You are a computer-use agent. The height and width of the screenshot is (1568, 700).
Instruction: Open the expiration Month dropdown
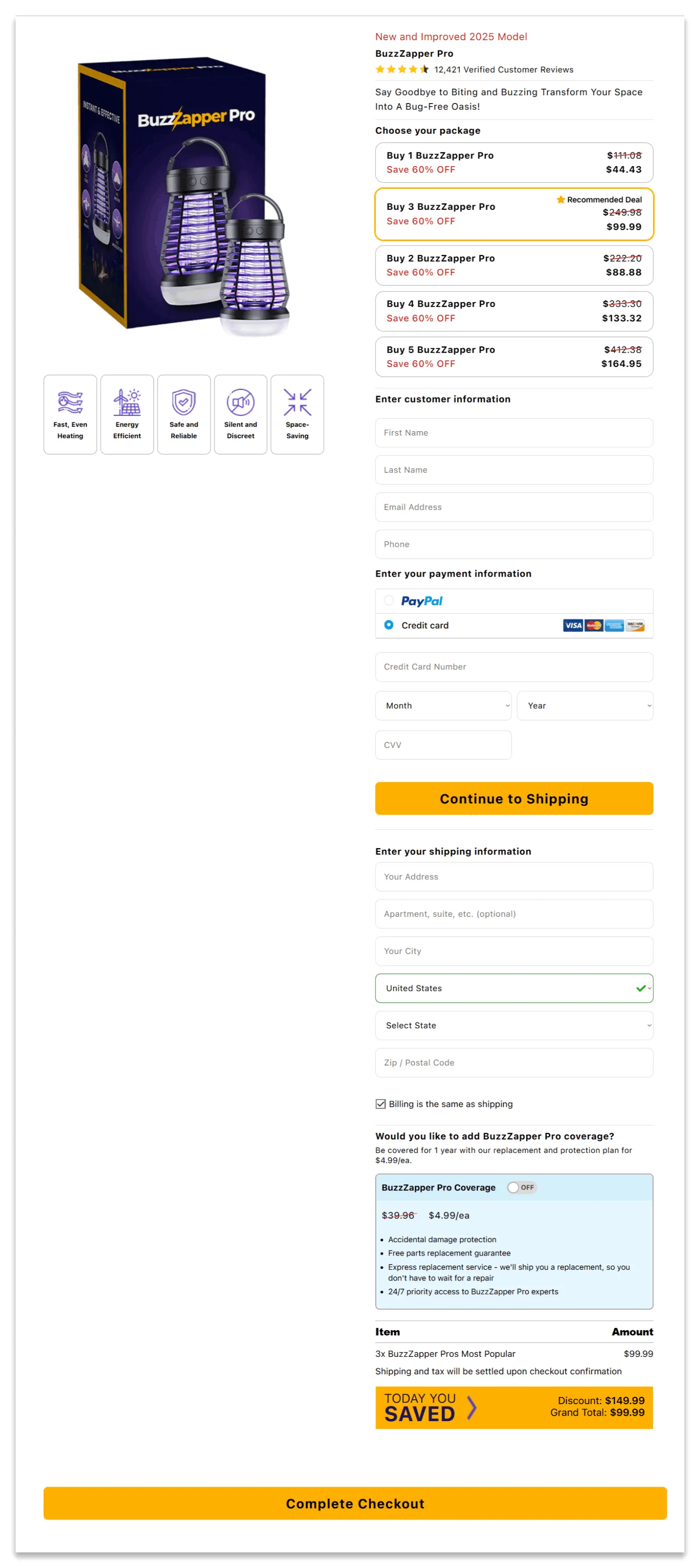coord(443,706)
